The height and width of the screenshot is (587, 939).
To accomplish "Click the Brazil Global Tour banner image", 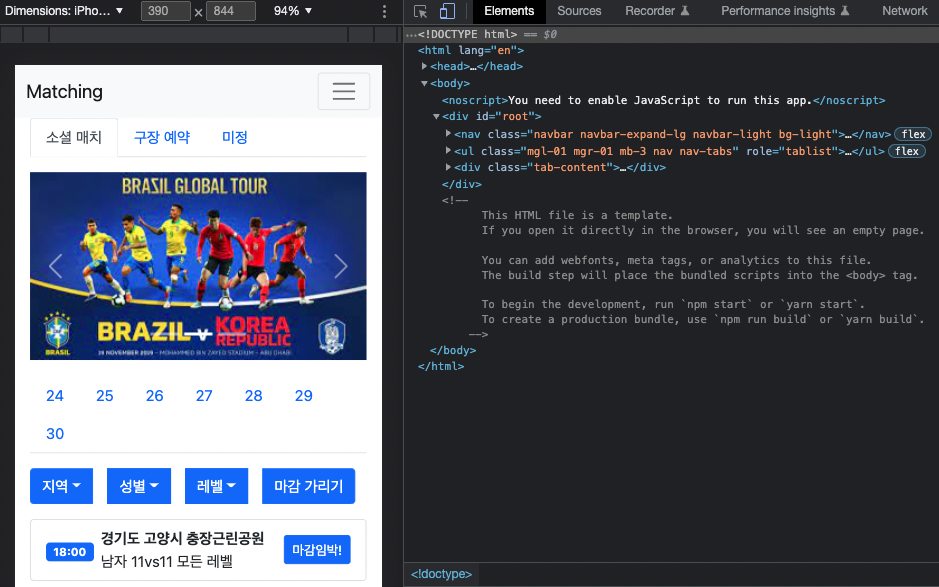I will click(198, 266).
